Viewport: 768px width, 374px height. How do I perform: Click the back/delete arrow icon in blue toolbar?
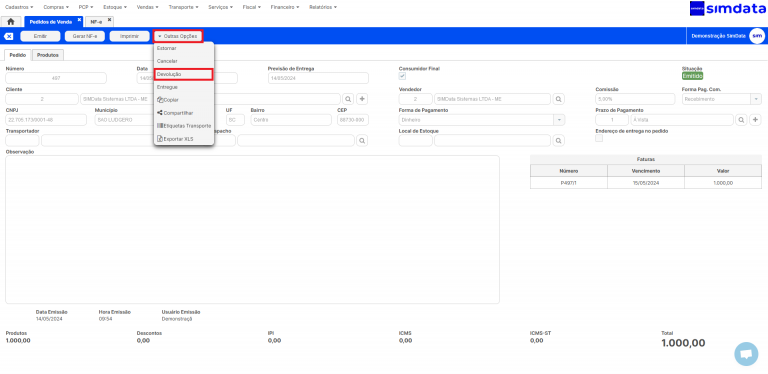click(x=9, y=36)
